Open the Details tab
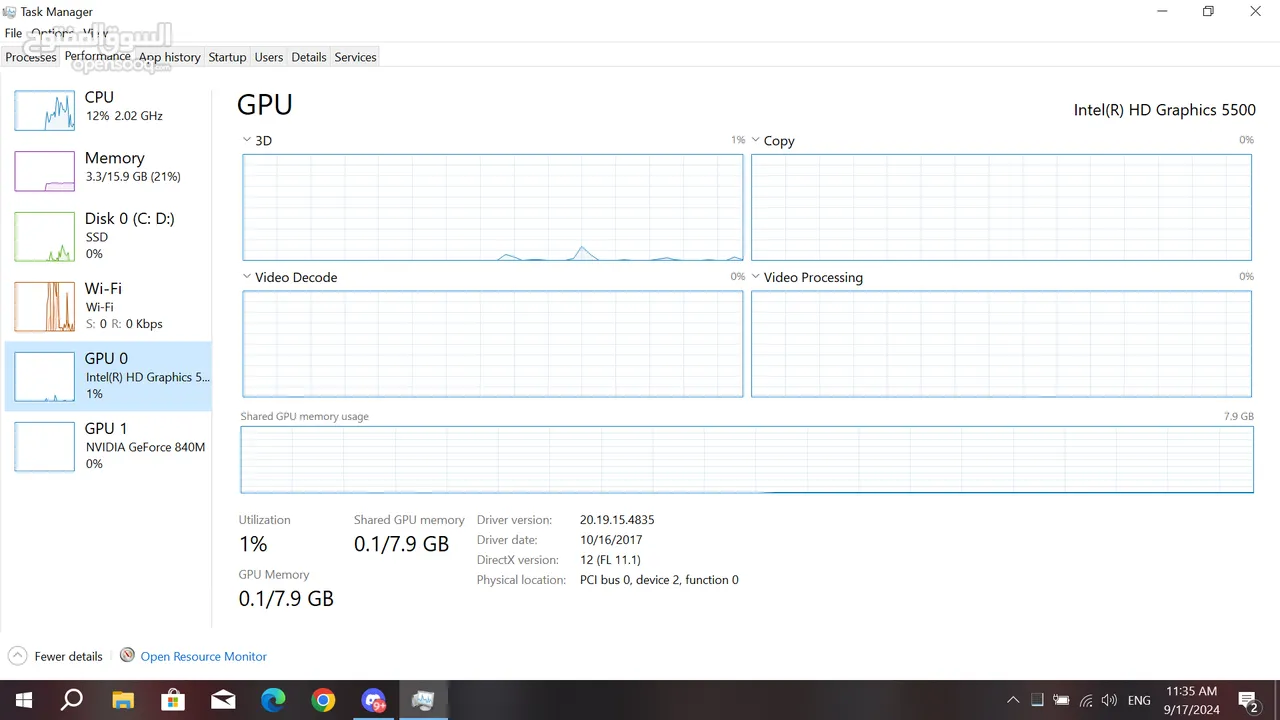Viewport: 1280px width, 720px height. [309, 57]
